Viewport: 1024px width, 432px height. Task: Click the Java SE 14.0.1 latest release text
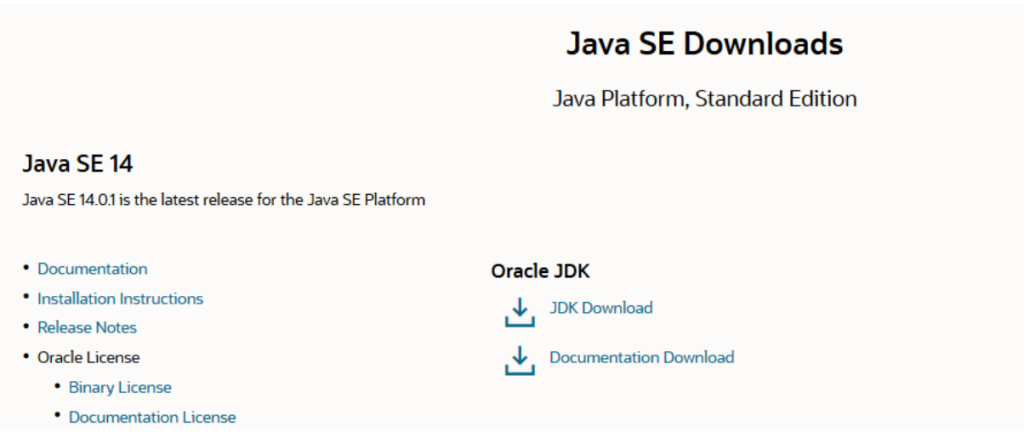[x=223, y=200]
